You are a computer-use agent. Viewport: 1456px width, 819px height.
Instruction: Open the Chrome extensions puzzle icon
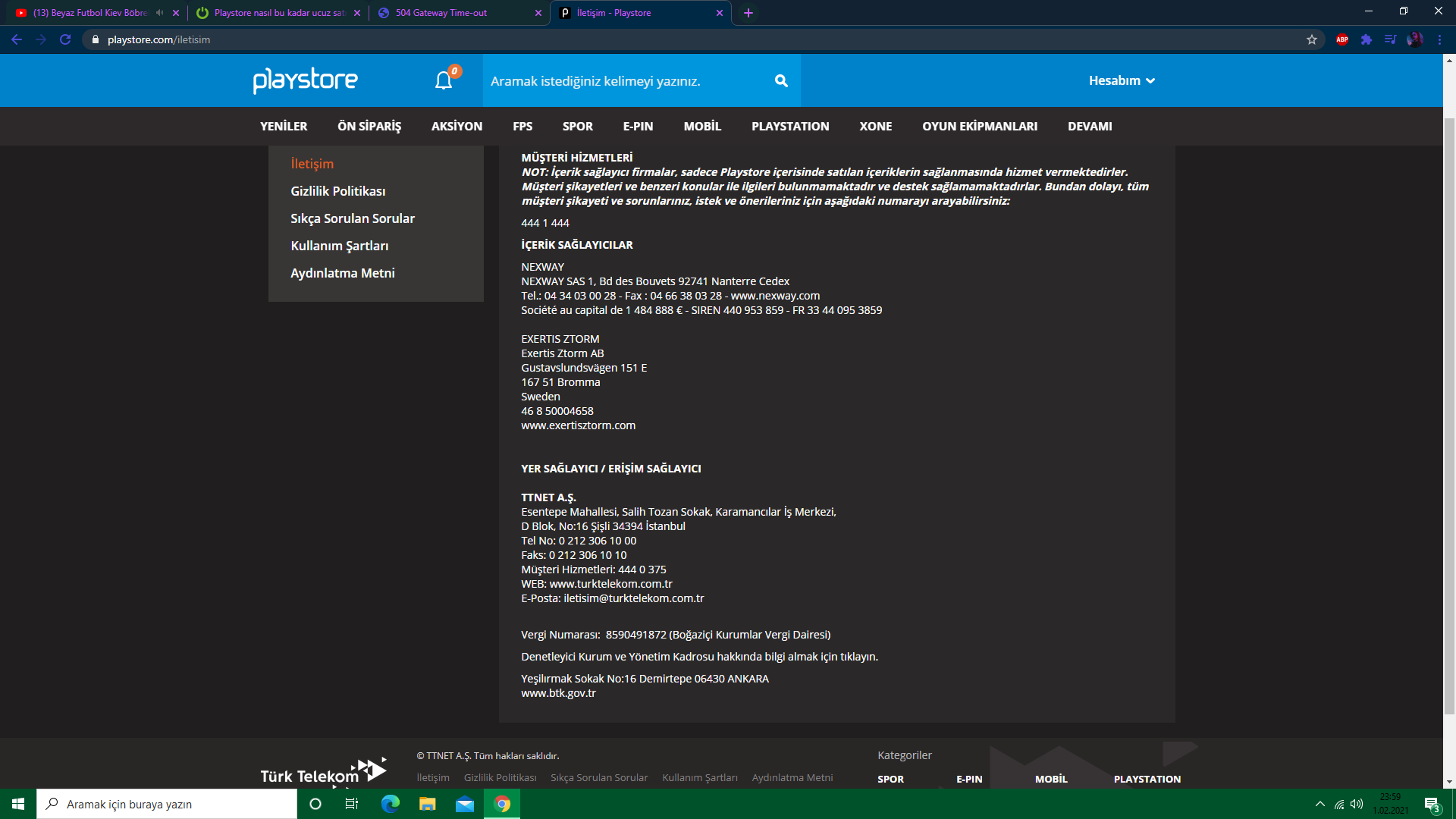[1367, 39]
